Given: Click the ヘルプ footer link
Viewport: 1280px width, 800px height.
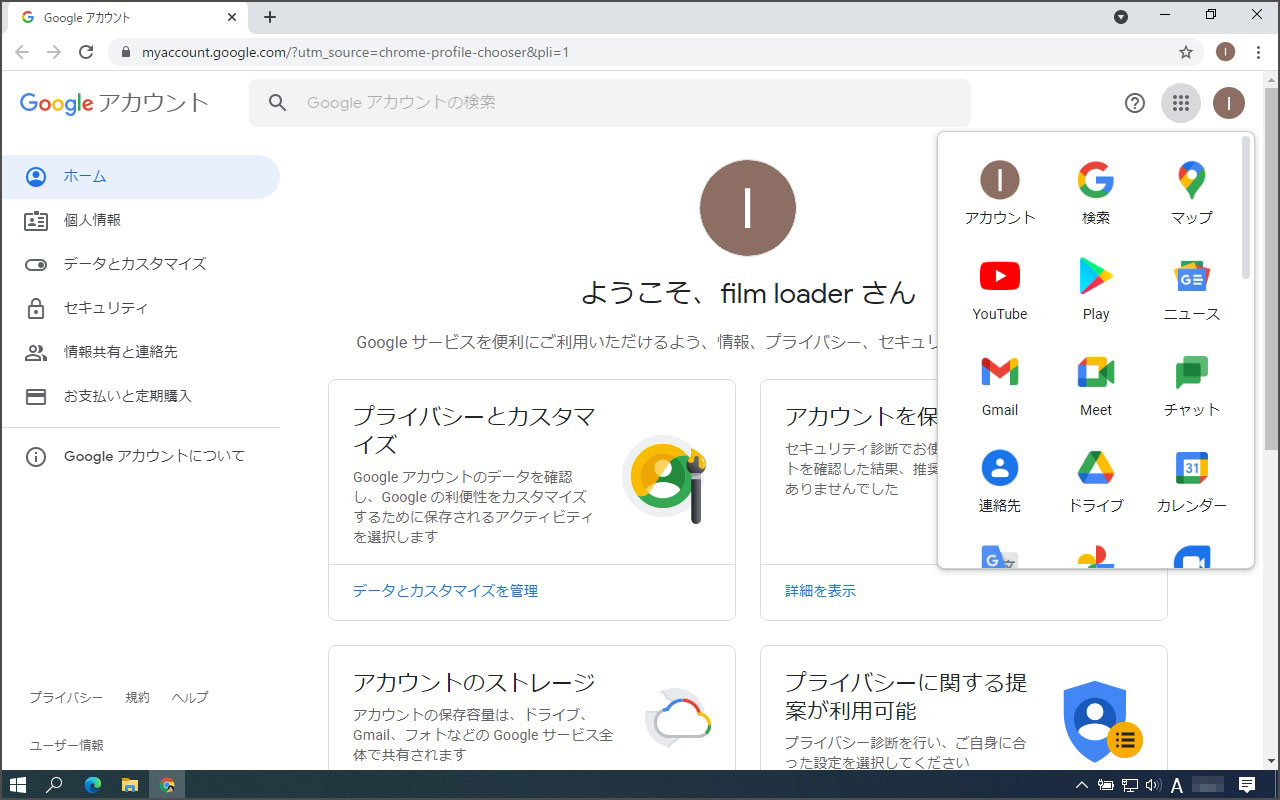Looking at the screenshot, I should point(190,697).
